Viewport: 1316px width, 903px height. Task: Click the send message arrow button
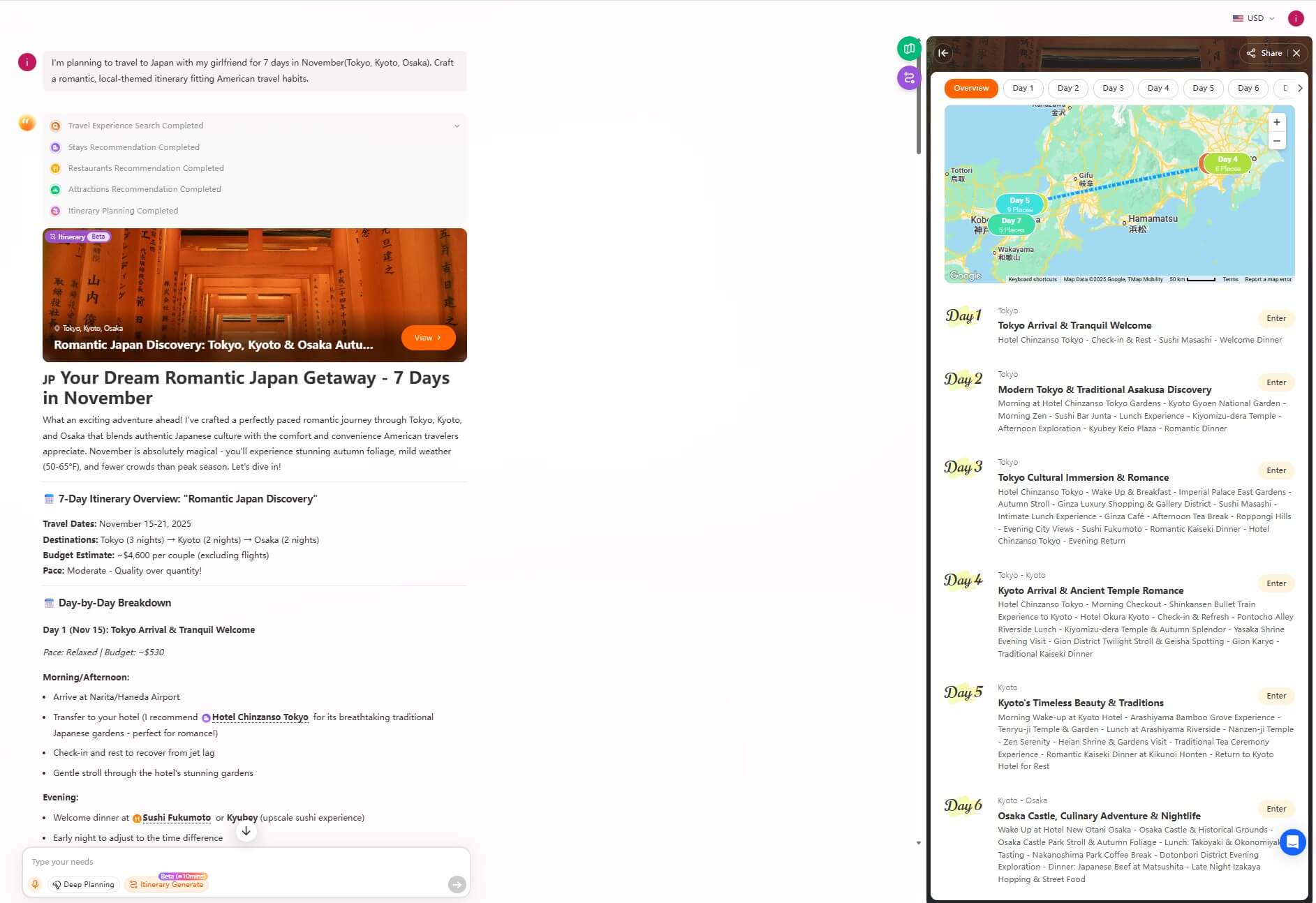point(457,884)
